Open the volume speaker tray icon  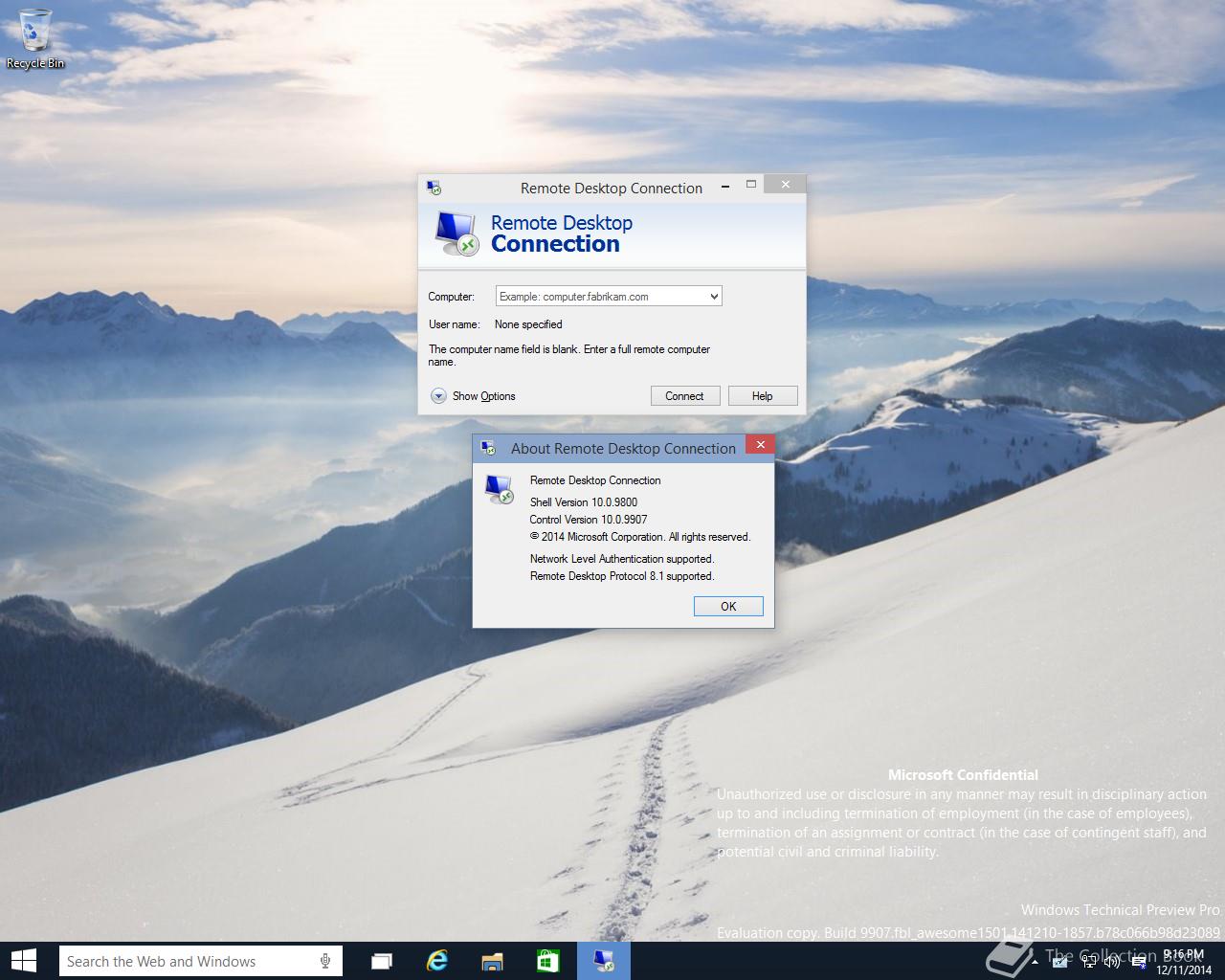coord(1111,962)
